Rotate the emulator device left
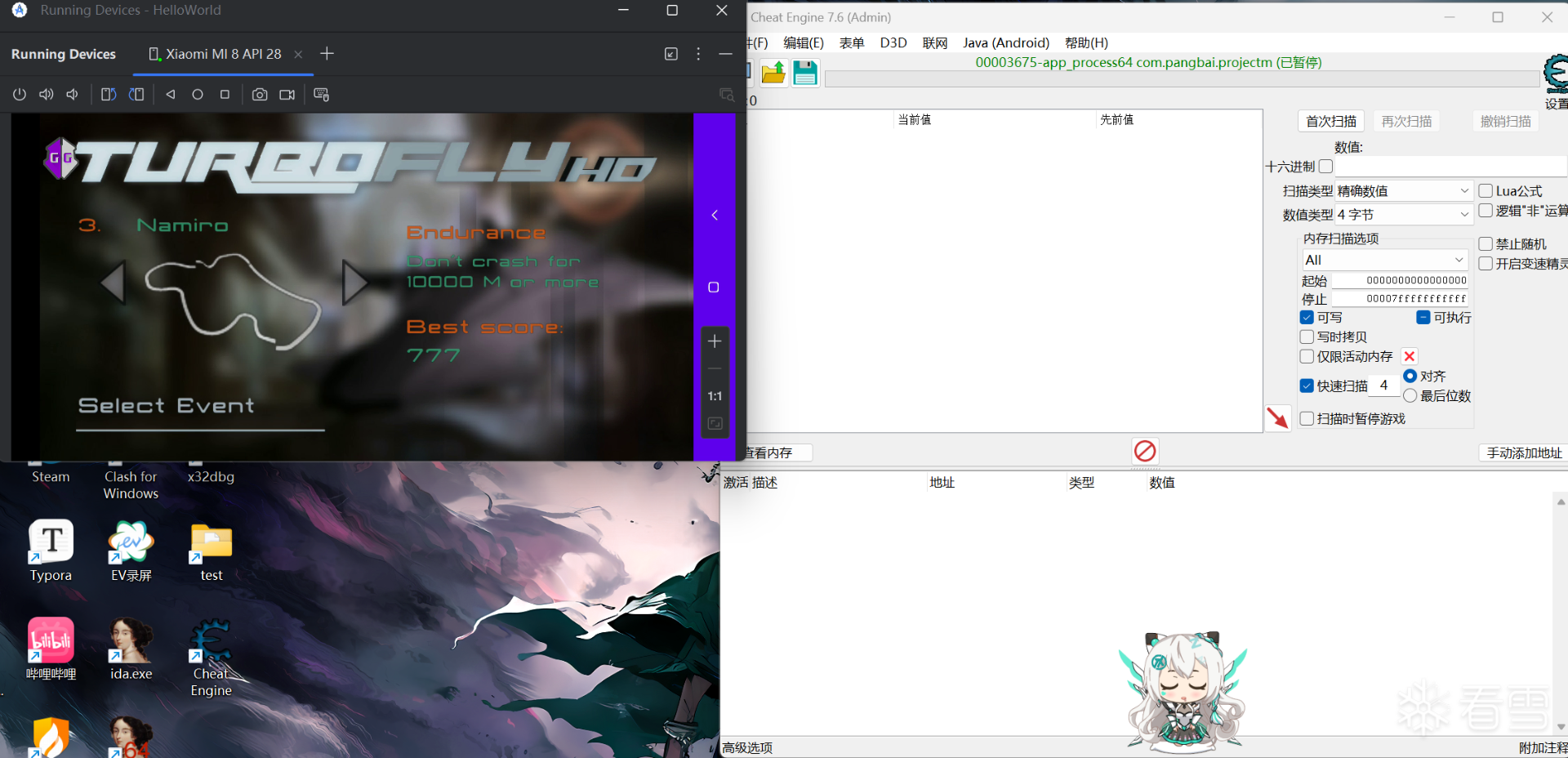The image size is (1568, 758). point(109,95)
